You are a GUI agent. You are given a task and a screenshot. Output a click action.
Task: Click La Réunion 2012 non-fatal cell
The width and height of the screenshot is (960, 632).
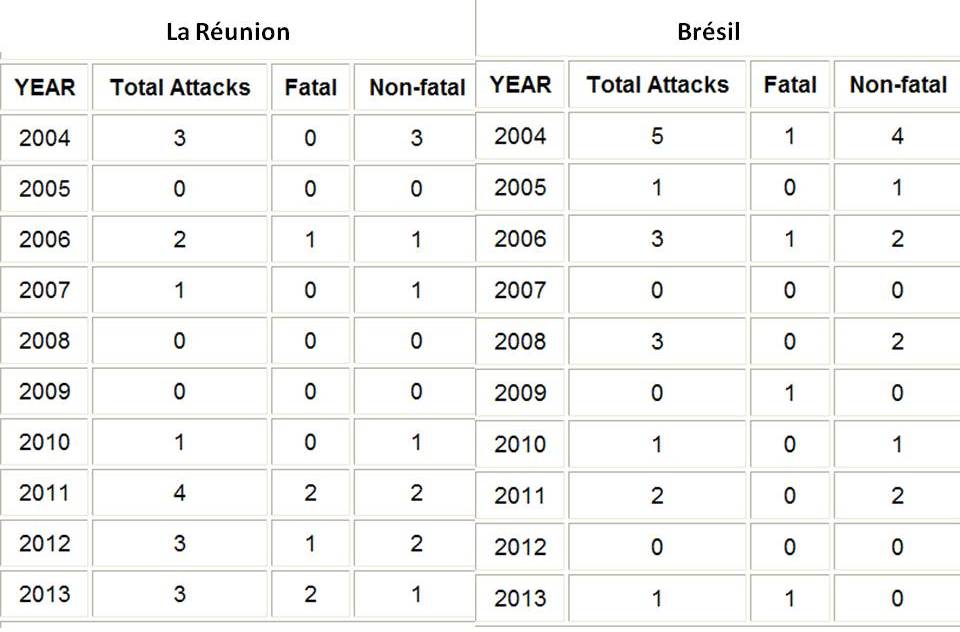click(x=417, y=543)
